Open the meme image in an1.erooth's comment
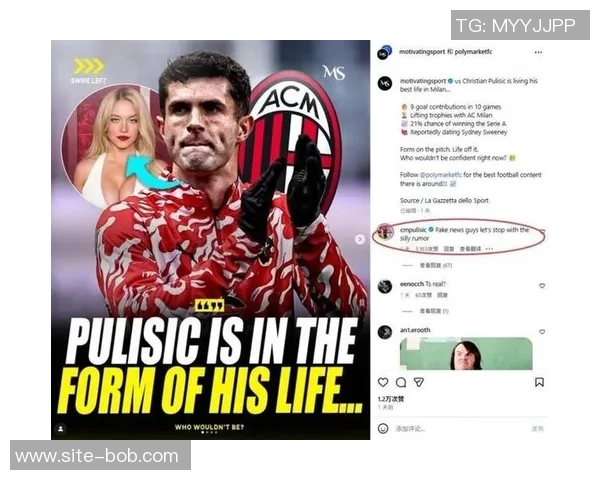The width and height of the screenshot is (600, 480). point(466,353)
